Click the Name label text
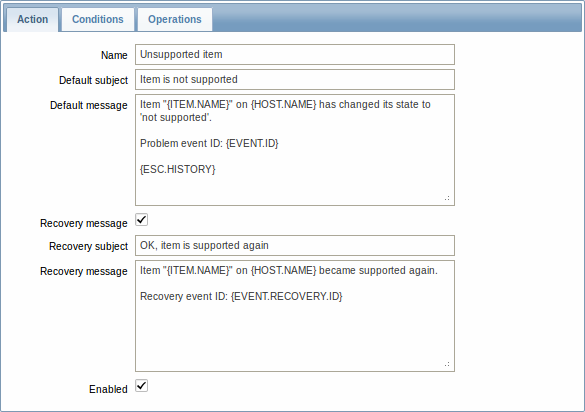 point(114,55)
